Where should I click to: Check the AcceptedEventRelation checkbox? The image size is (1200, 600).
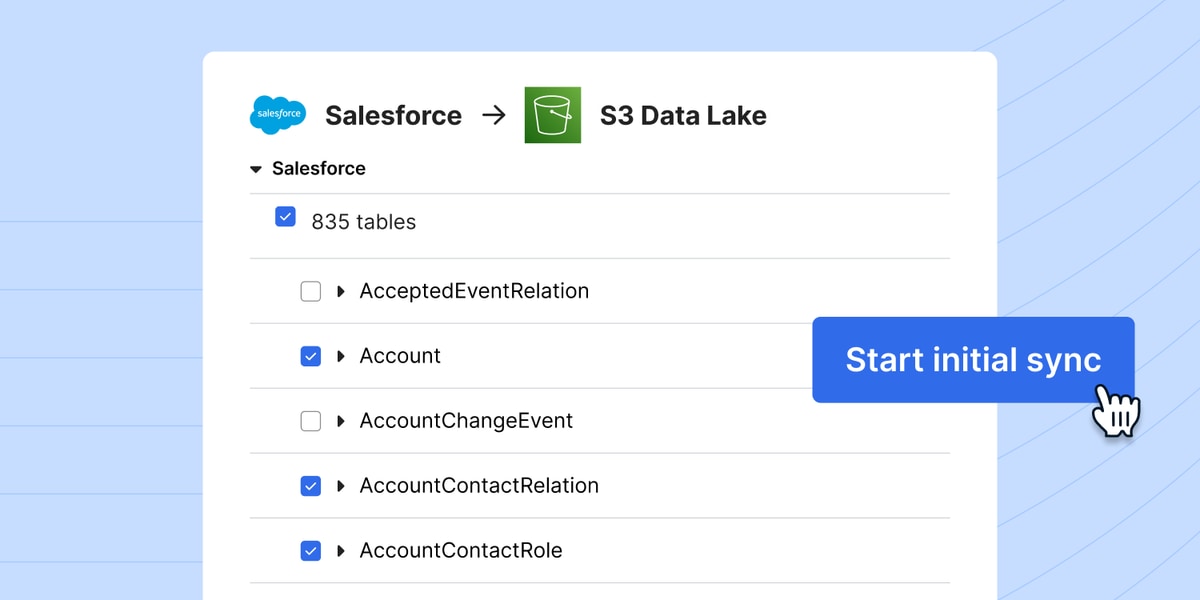[311, 291]
